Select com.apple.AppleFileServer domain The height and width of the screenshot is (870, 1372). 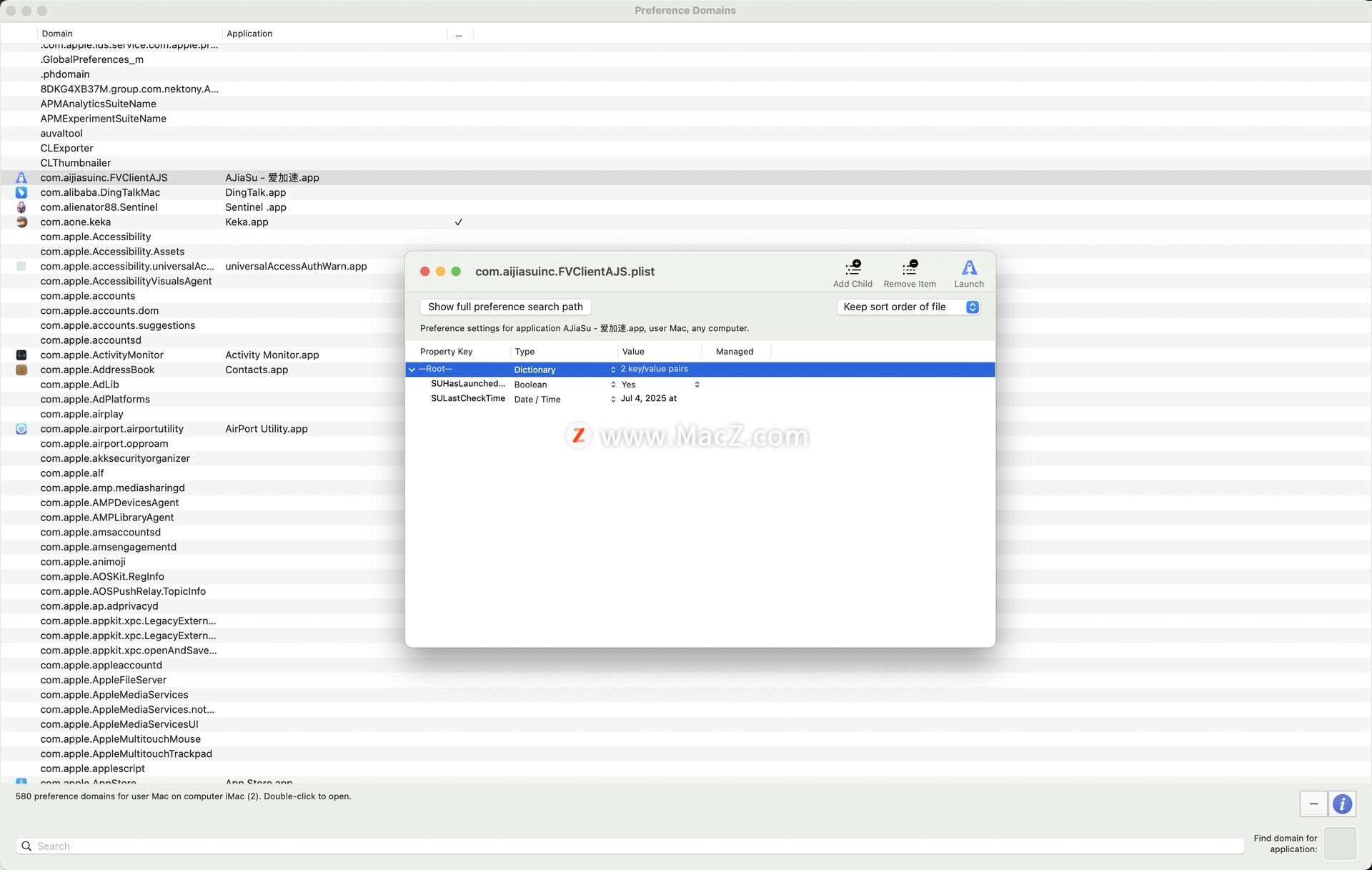tap(686, 681)
